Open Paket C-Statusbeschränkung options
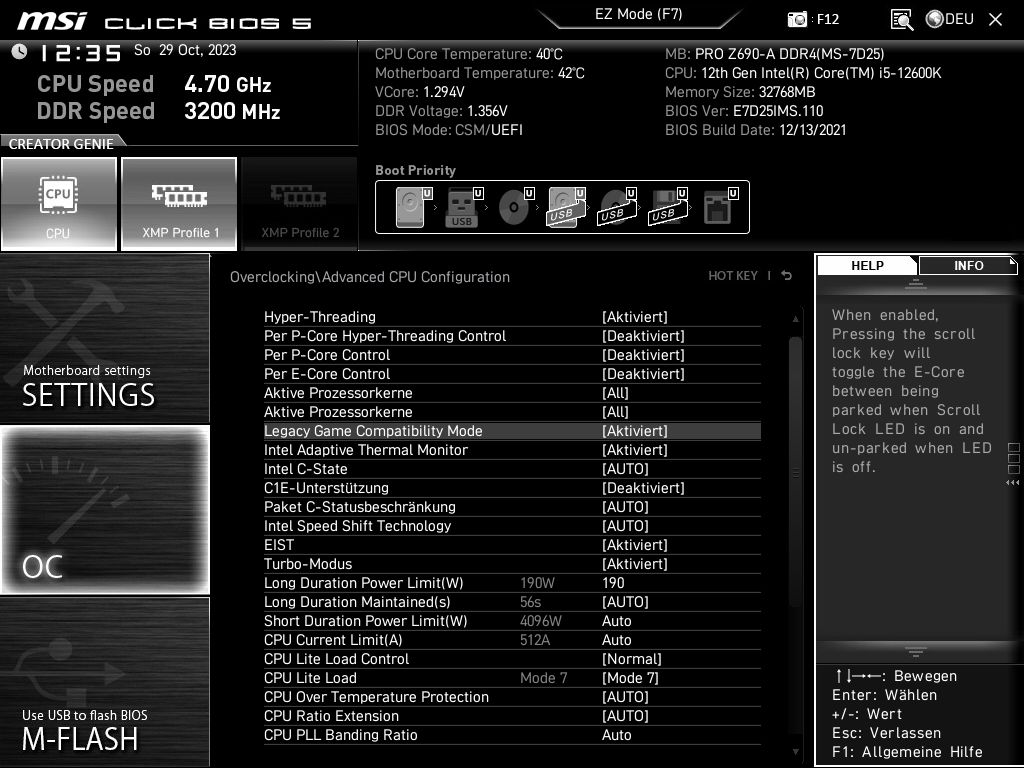 tap(512, 507)
